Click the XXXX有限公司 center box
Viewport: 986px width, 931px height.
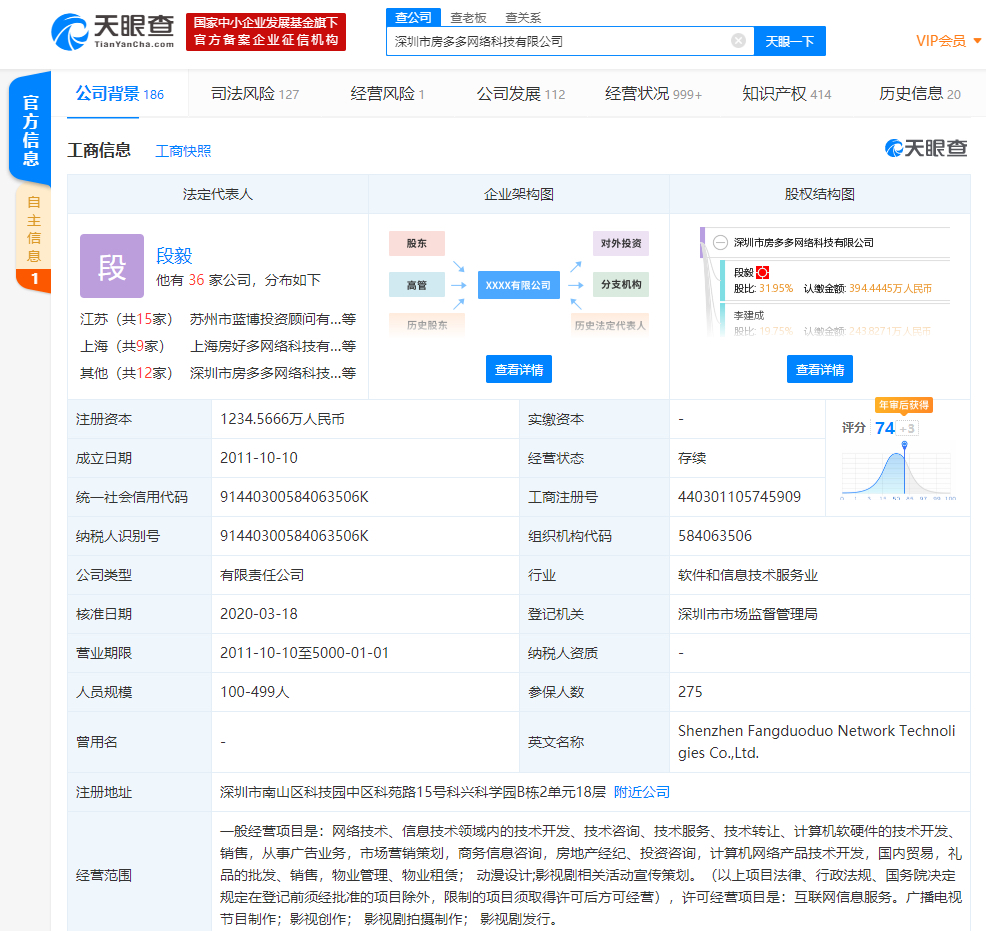pyautogui.click(x=519, y=285)
